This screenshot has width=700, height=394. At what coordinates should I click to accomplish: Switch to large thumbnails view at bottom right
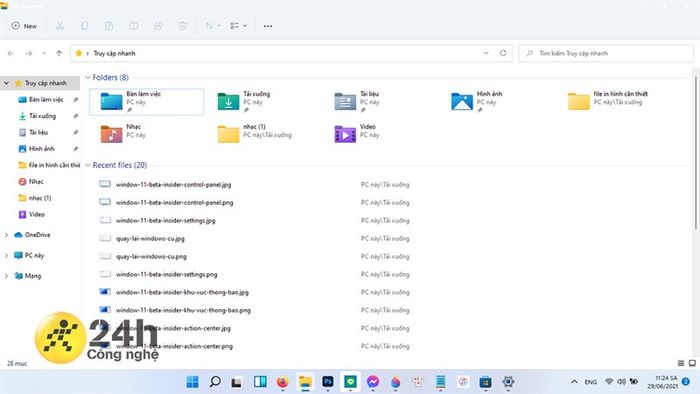pyautogui.click(x=692, y=363)
